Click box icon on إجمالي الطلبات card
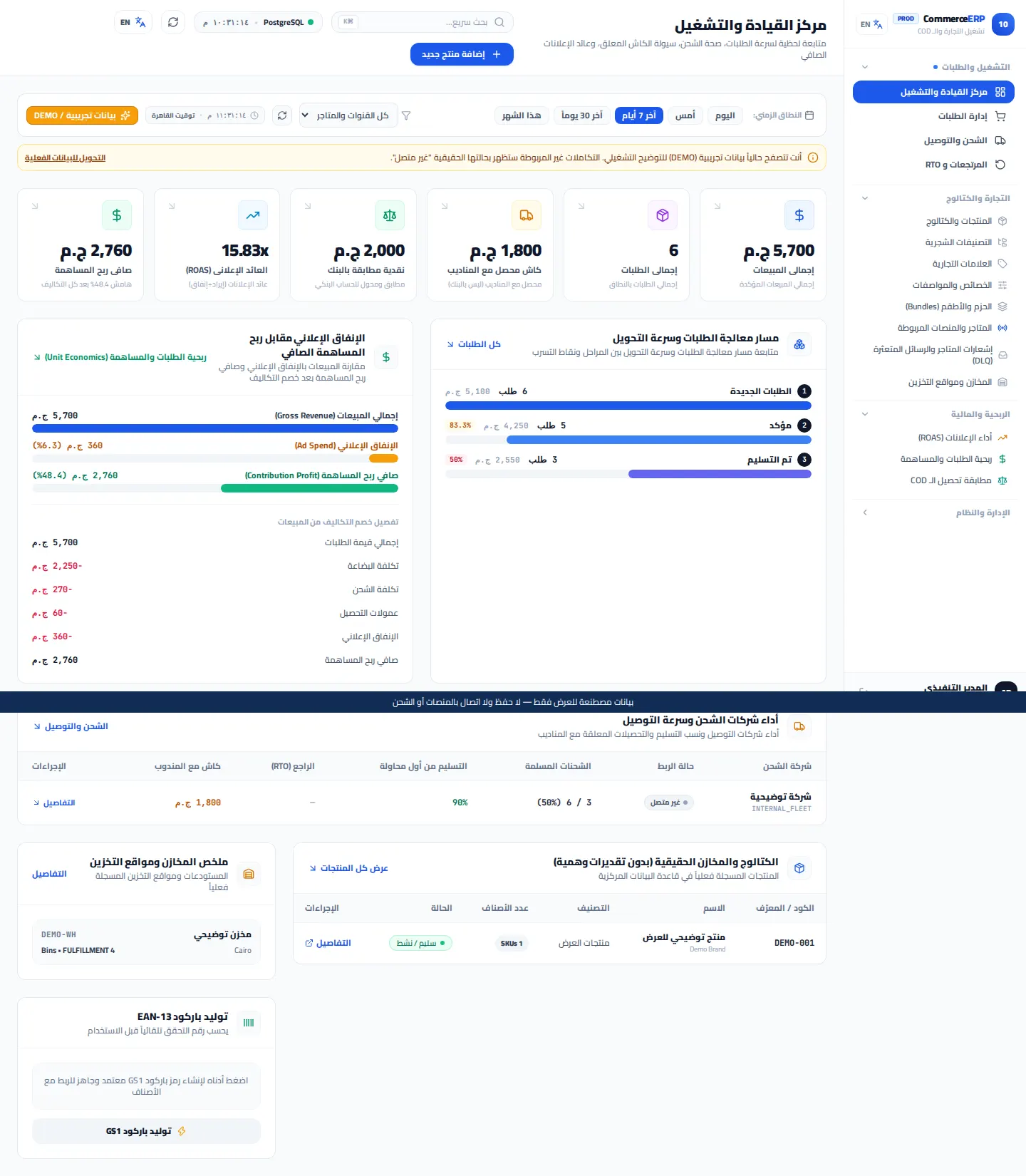Image resolution: width=1026 pixels, height=1176 pixels. click(663, 215)
